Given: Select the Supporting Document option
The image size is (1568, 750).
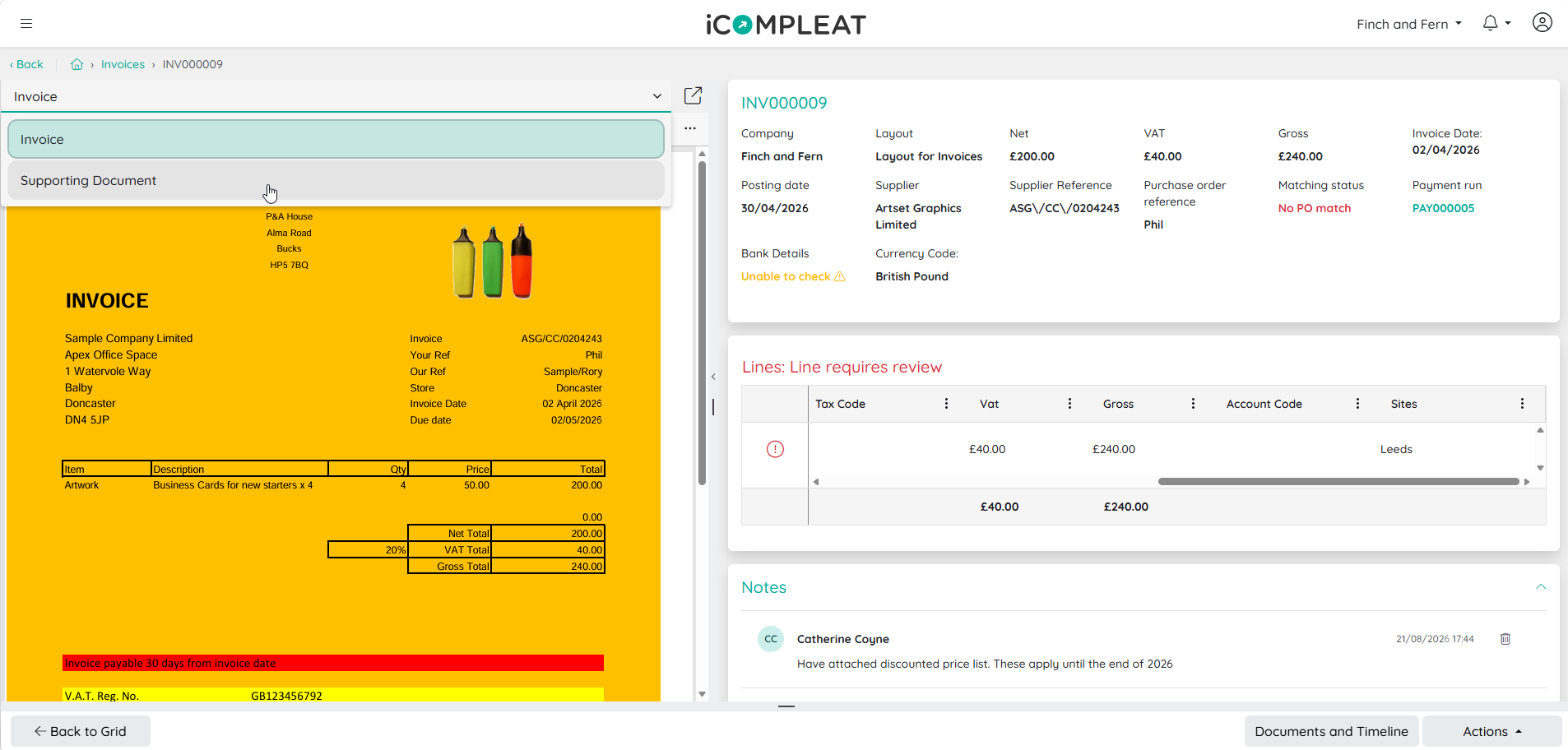Looking at the screenshot, I should pos(336,180).
